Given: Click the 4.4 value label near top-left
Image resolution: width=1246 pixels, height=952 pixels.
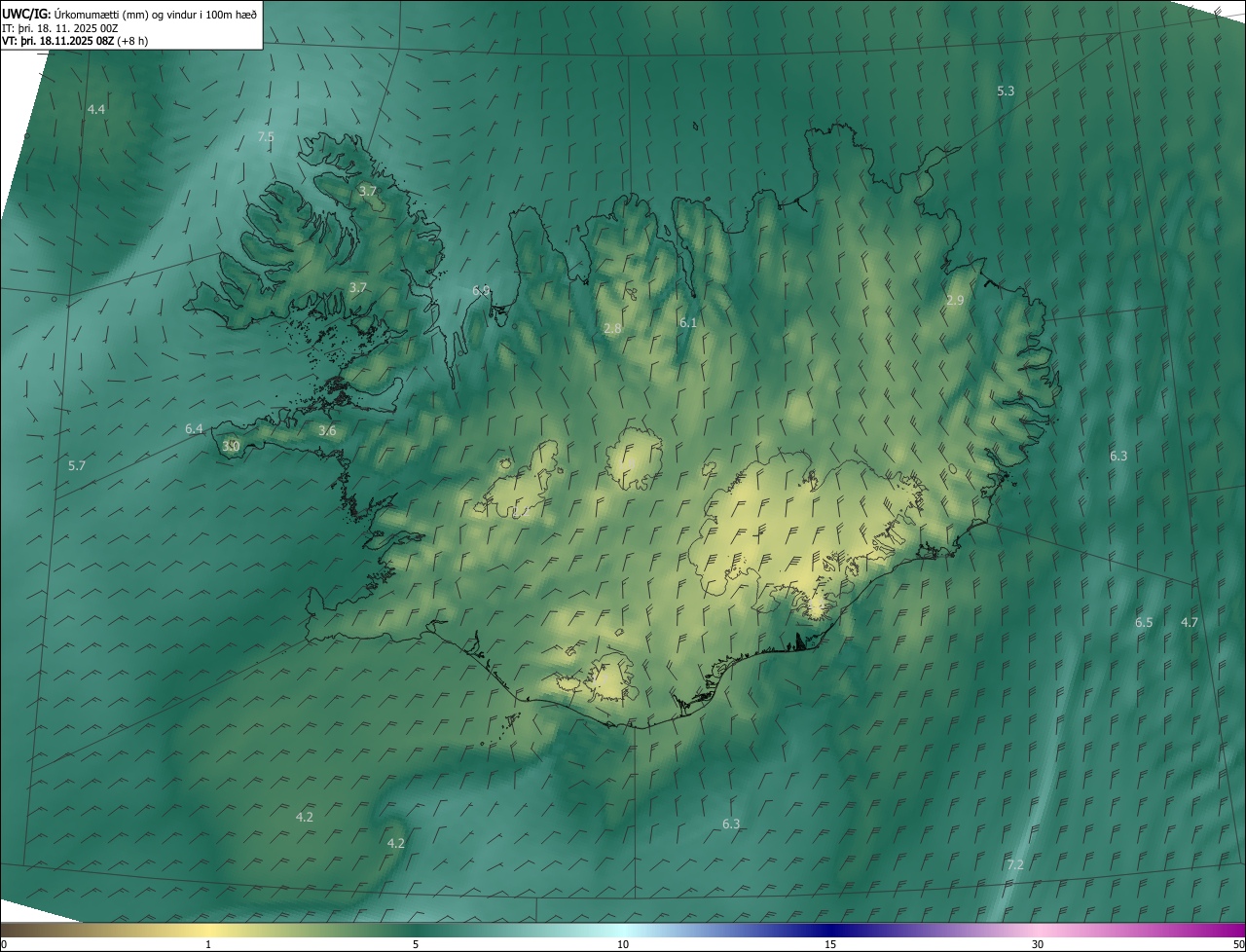Looking at the screenshot, I should click(x=95, y=110).
